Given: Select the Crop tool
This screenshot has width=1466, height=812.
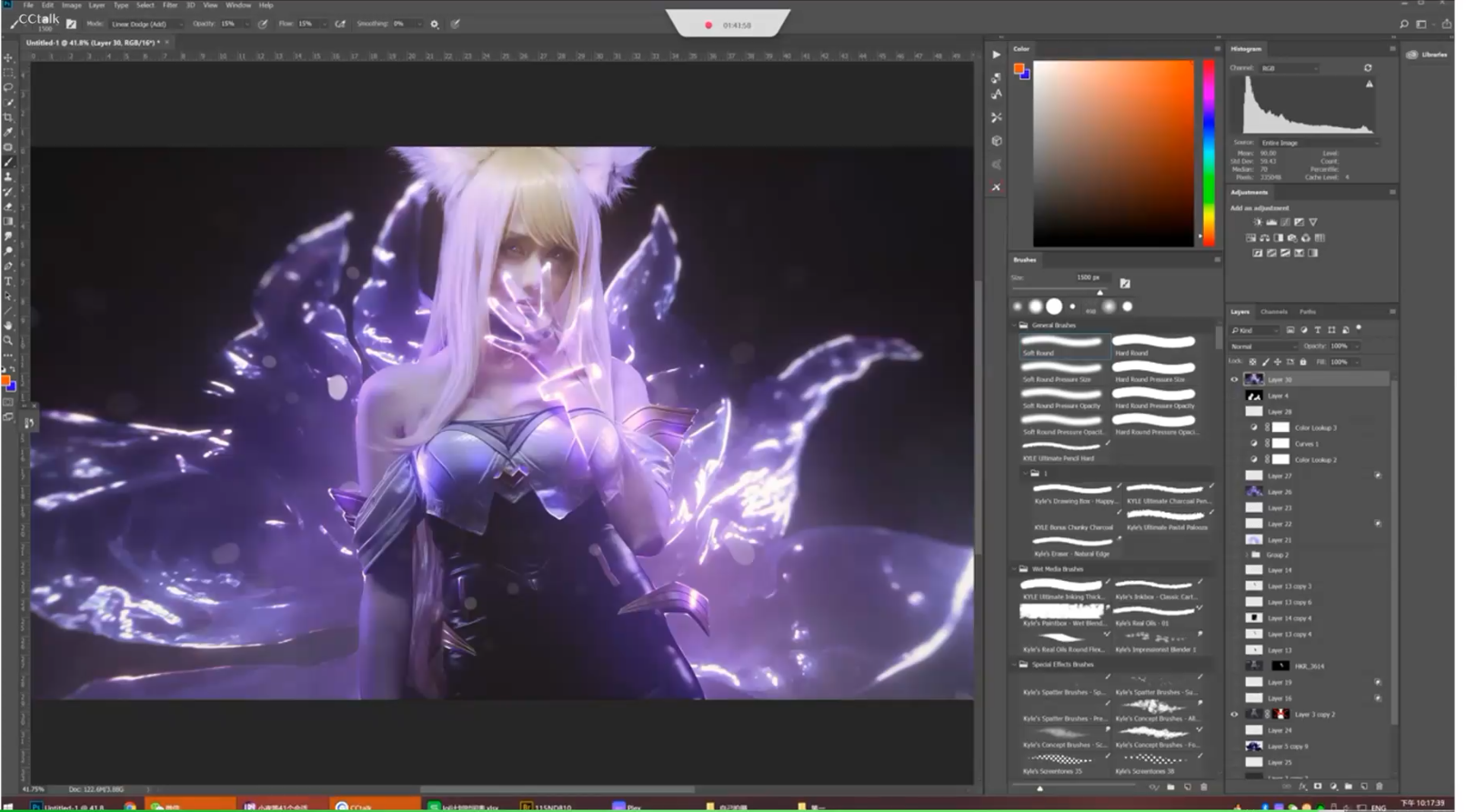Looking at the screenshot, I should pyautogui.click(x=8, y=117).
